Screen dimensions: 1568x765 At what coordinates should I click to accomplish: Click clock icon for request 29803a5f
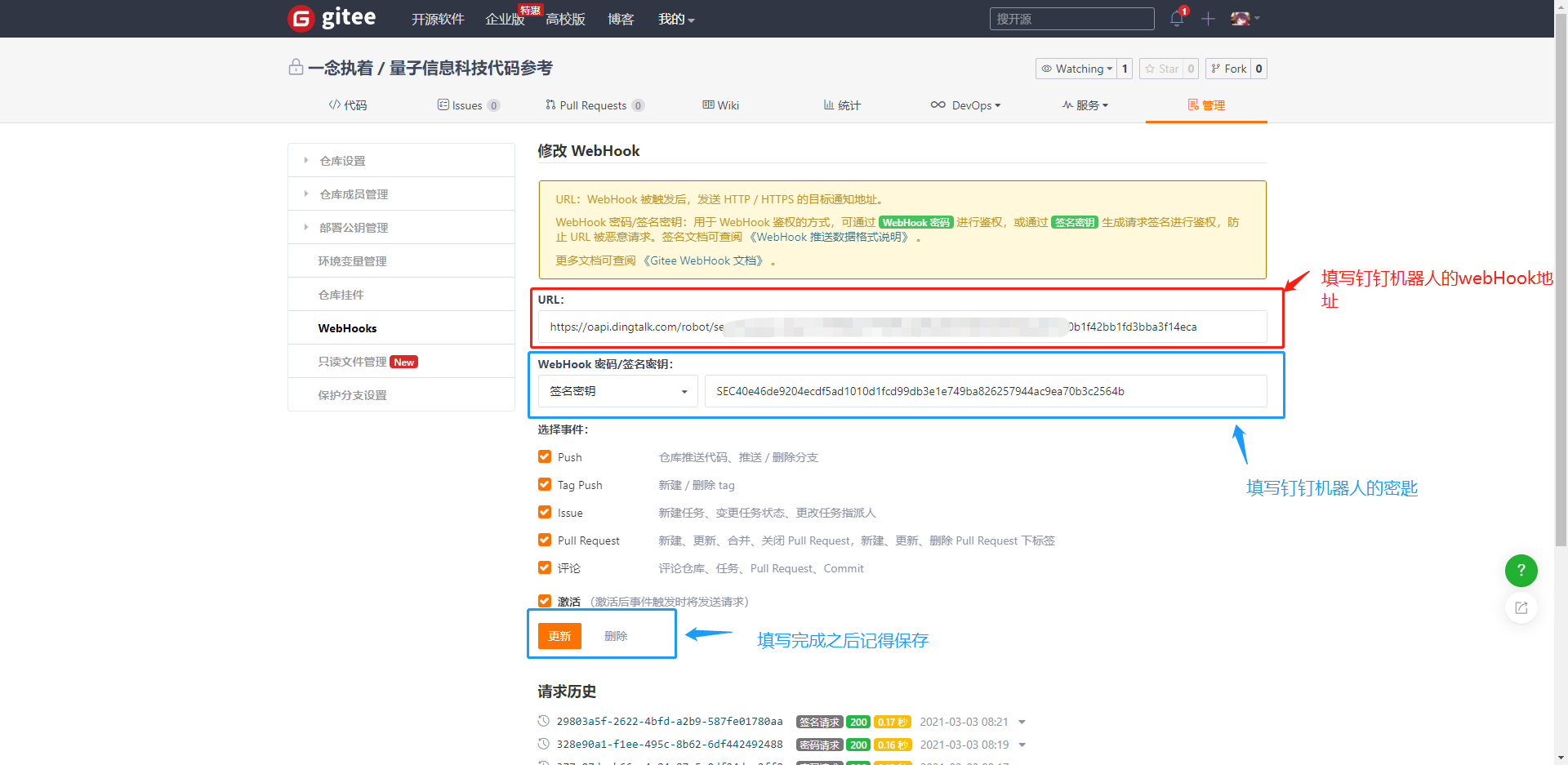[544, 721]
